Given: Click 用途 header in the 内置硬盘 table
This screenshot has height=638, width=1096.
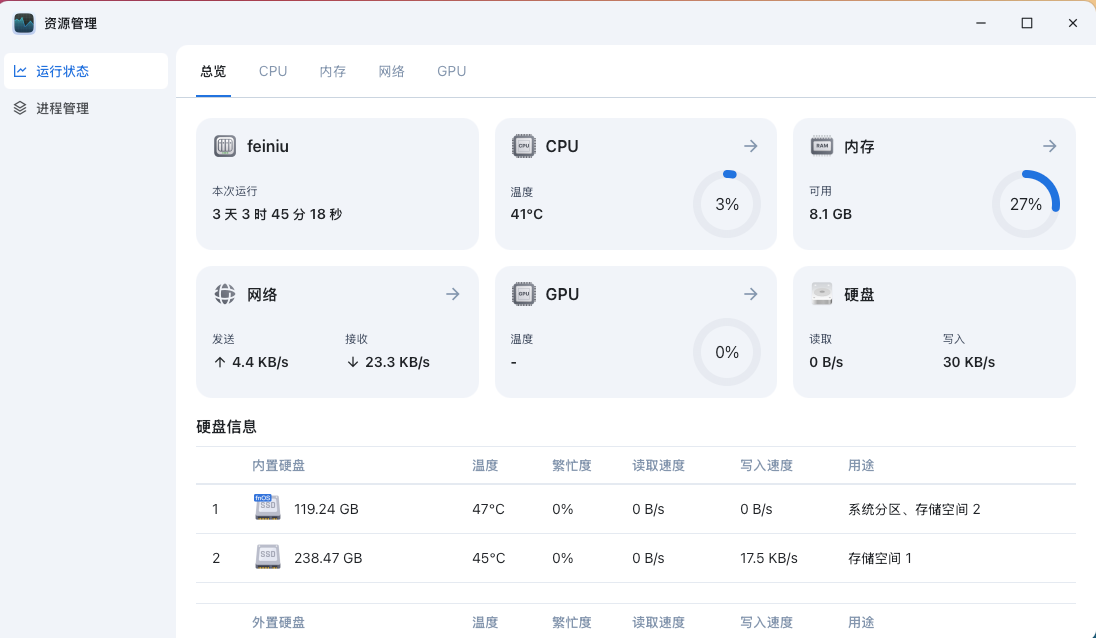Looking at the screenshot, I should pyautogui.click(x=861, y=465).
